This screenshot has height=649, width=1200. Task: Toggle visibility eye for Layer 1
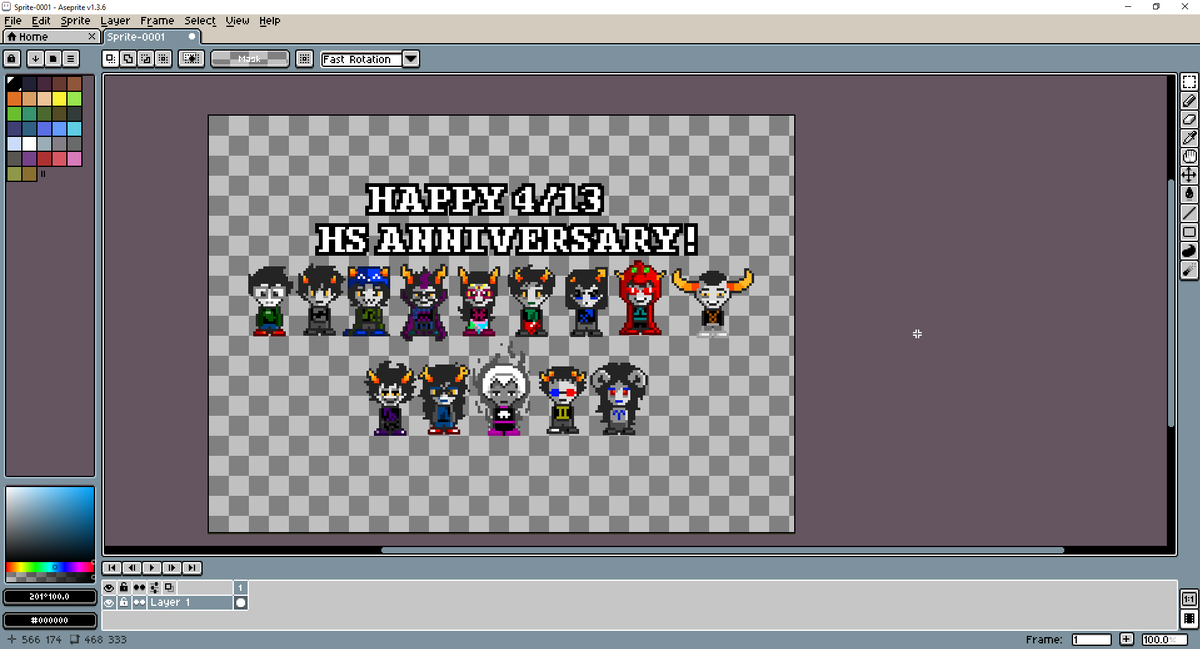110,603
